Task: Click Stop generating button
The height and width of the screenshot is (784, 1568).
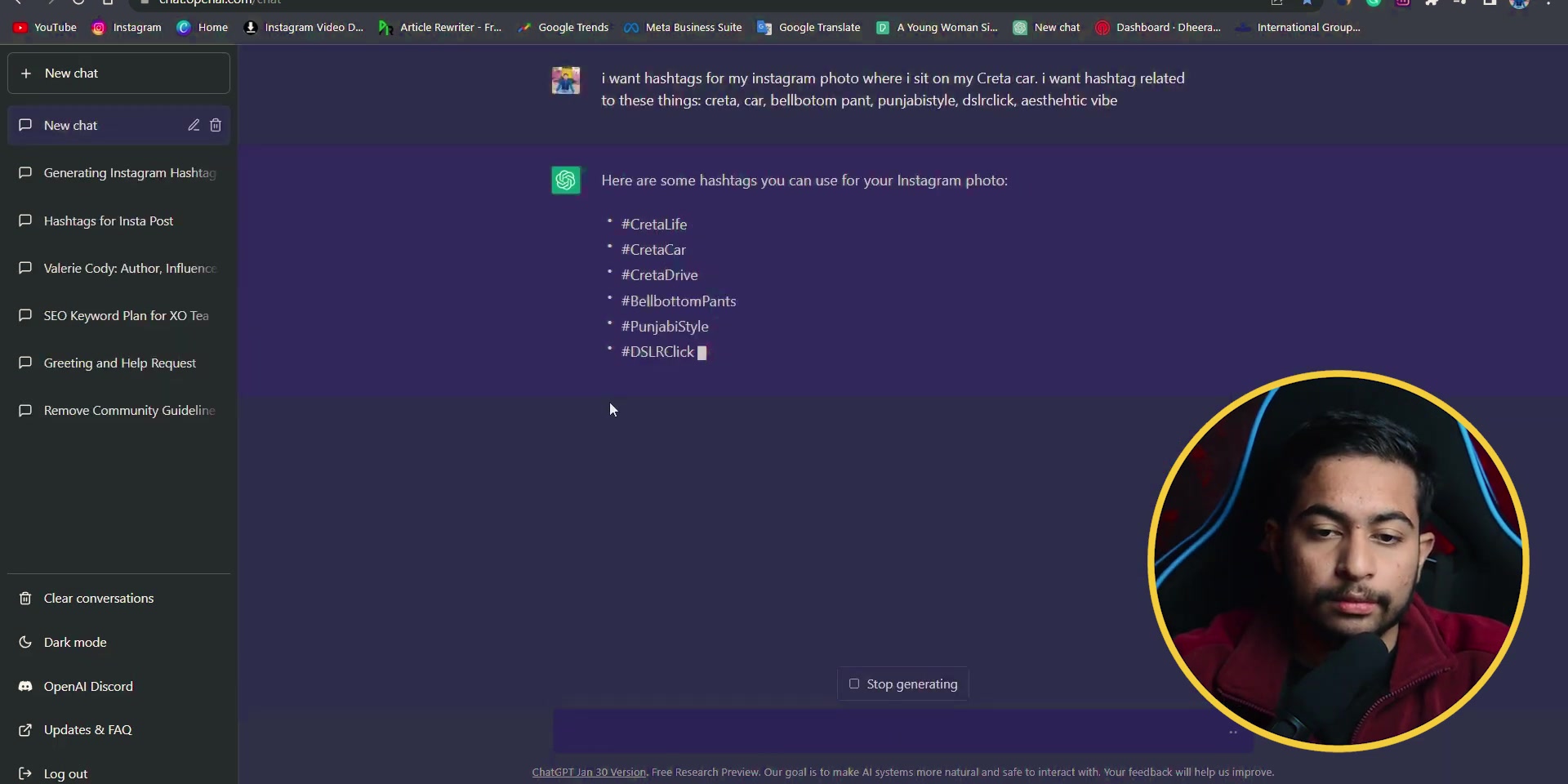Action: point(903,684)
